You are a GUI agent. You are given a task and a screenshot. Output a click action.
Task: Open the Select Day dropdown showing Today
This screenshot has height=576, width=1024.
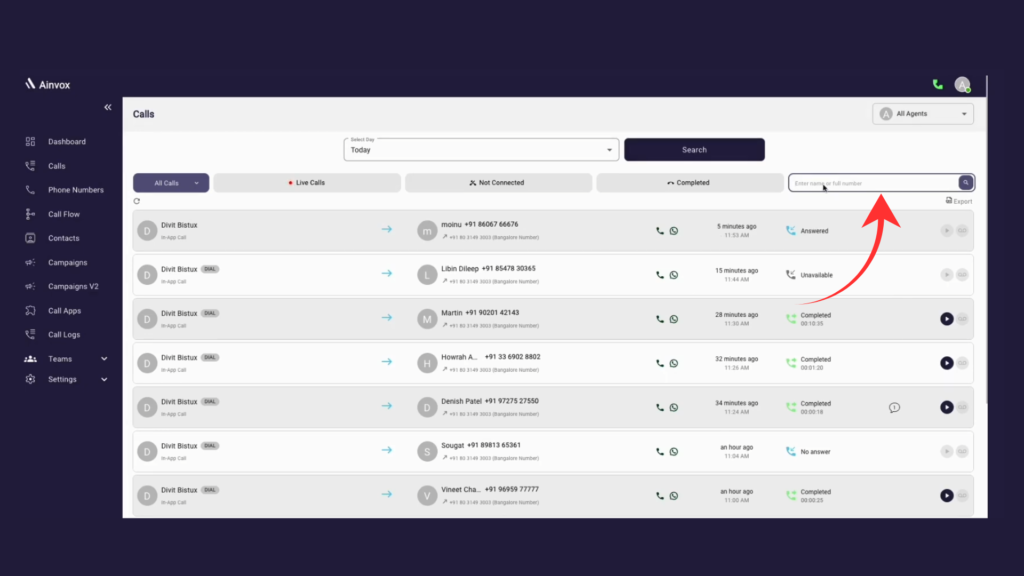pos(480,149)
